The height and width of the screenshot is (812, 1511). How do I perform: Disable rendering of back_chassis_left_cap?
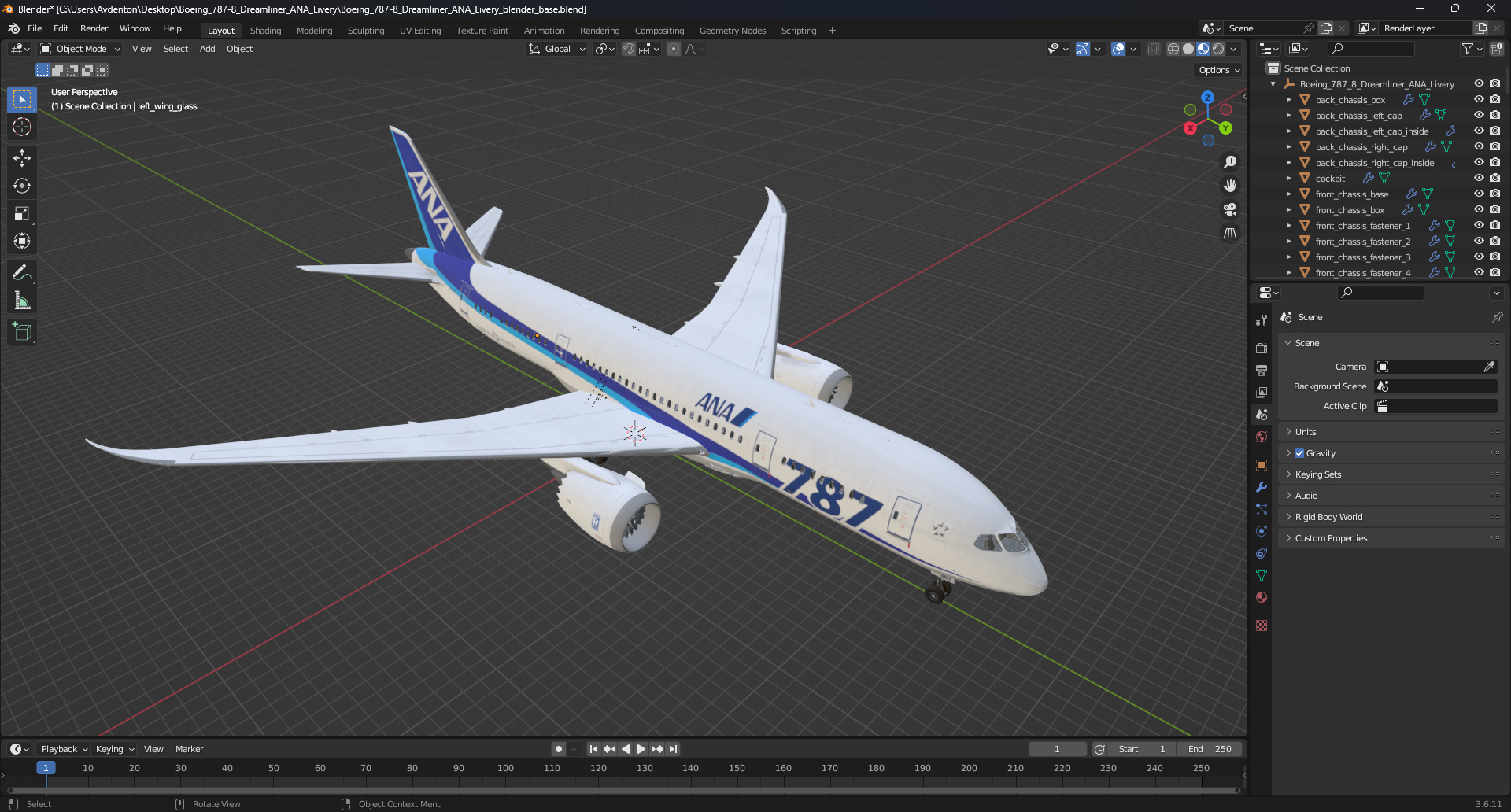1495,115
